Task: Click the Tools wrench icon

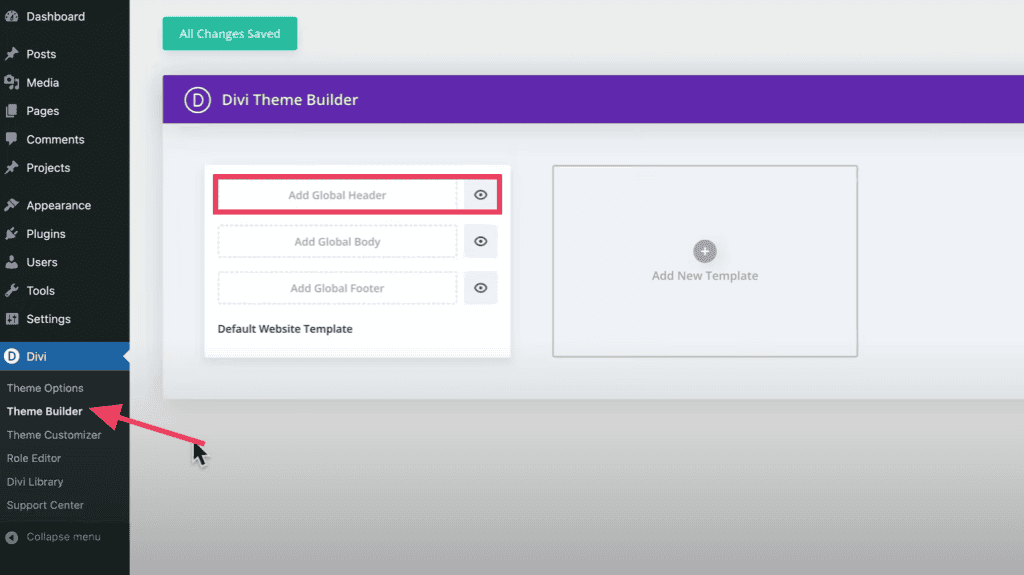Action: (x=12, y=290)
